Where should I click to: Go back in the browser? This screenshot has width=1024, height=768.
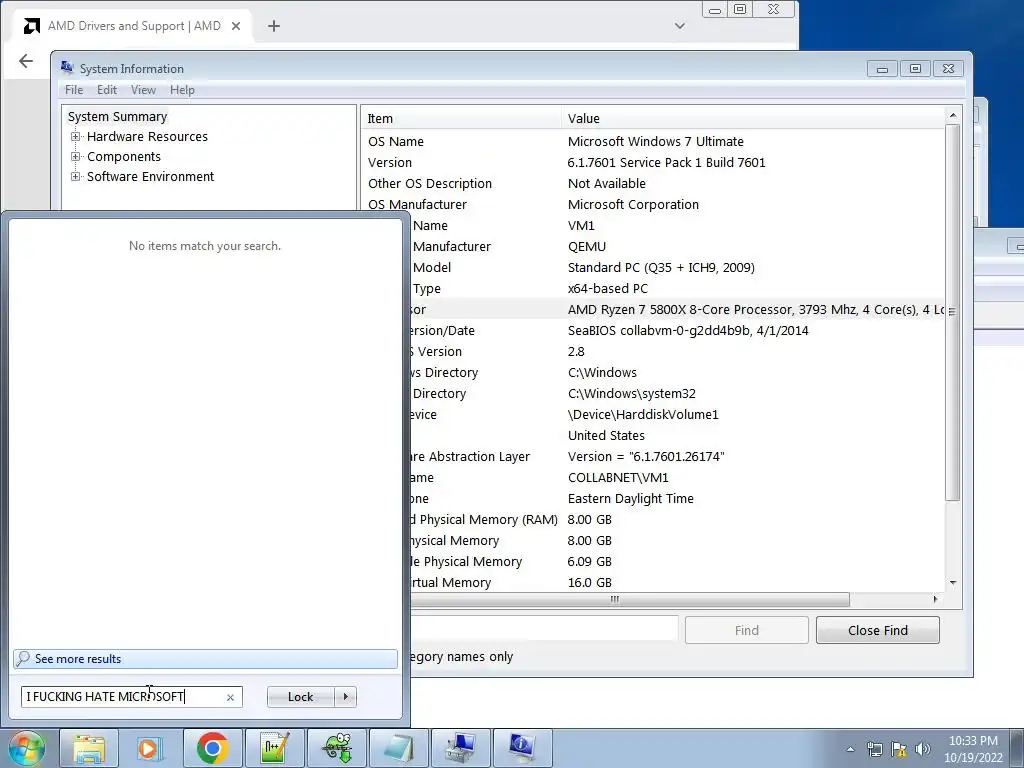pyautogui.click(x=25, y=61)
